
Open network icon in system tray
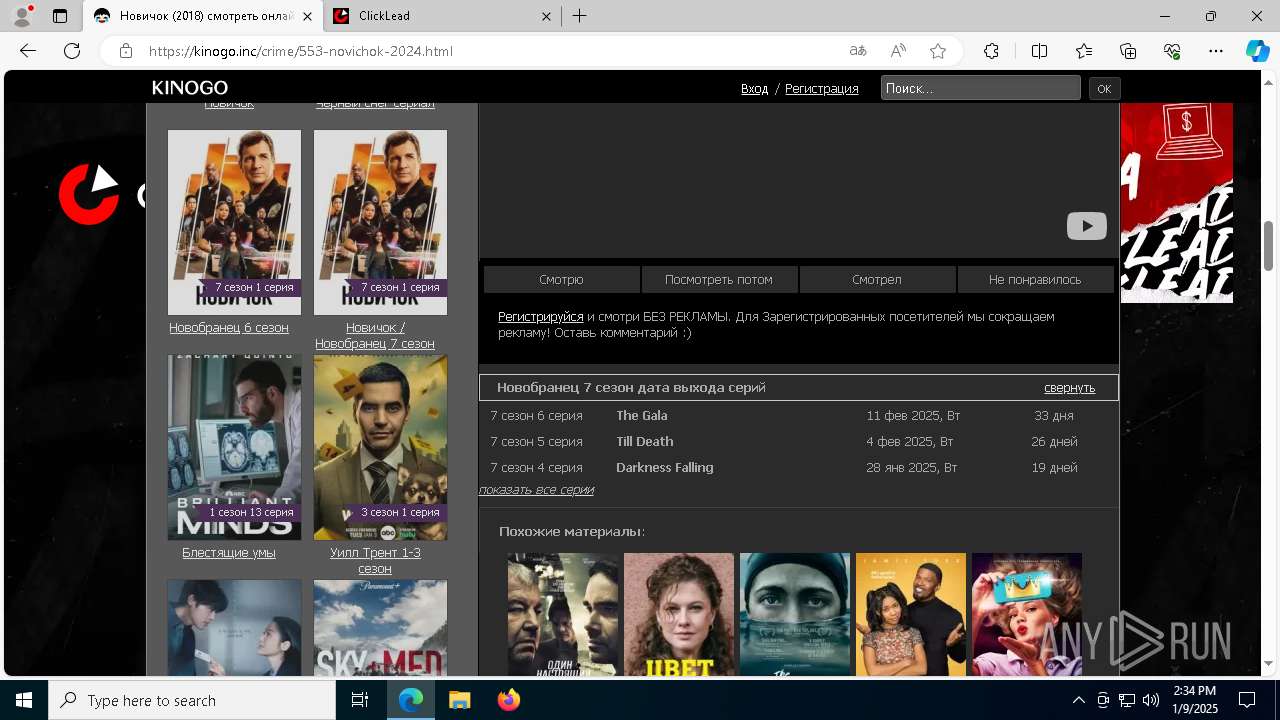tap(1127, 700)
